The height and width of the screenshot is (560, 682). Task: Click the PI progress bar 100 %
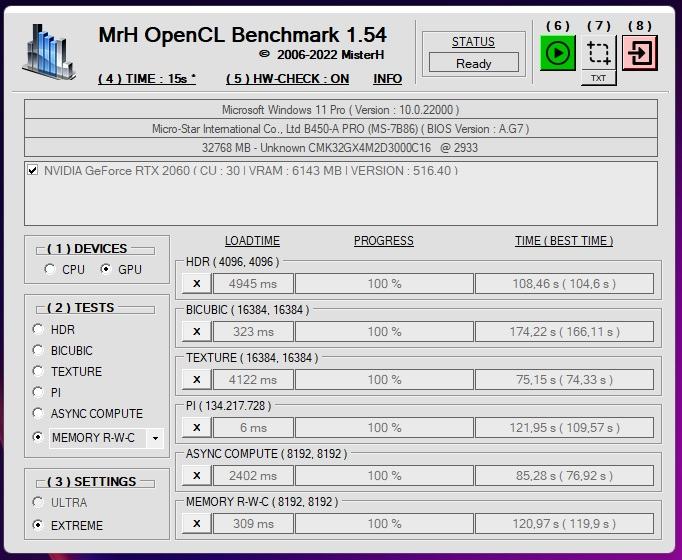point(384,427)
